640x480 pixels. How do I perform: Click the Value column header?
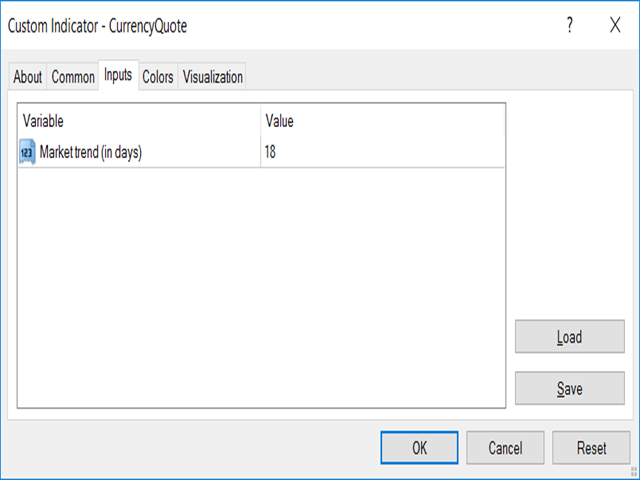(382, 121)
